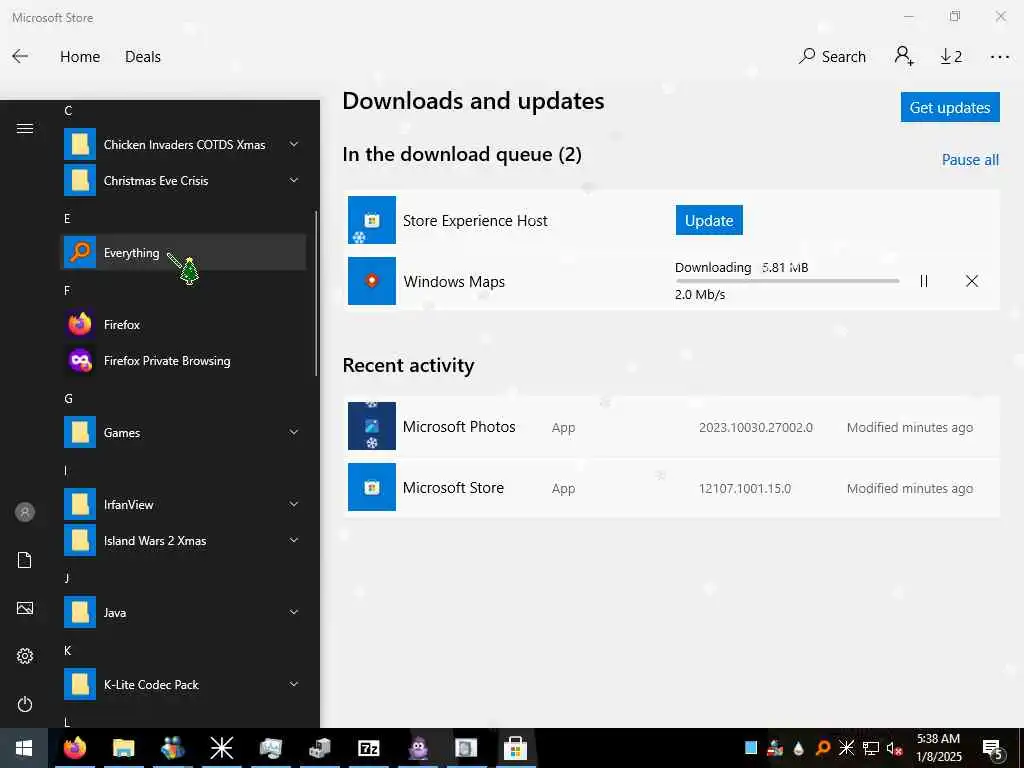Pause the Windows Maps download

click(923, 281)
